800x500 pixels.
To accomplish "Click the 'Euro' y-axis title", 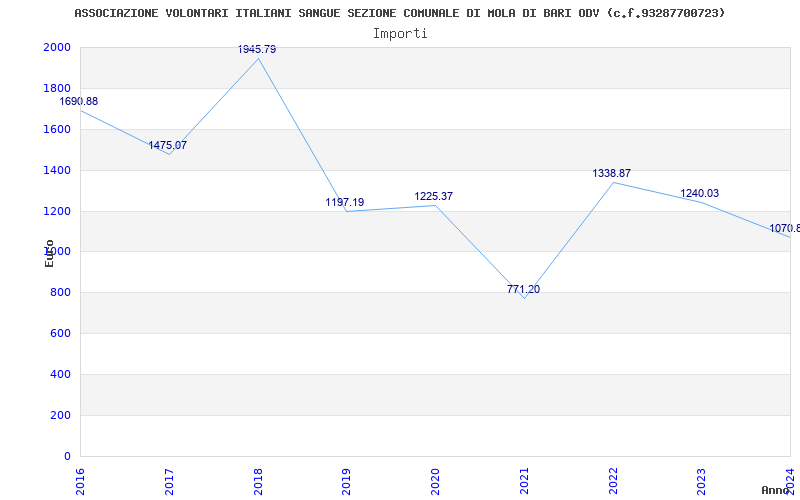I will click(x=49, y=253).
